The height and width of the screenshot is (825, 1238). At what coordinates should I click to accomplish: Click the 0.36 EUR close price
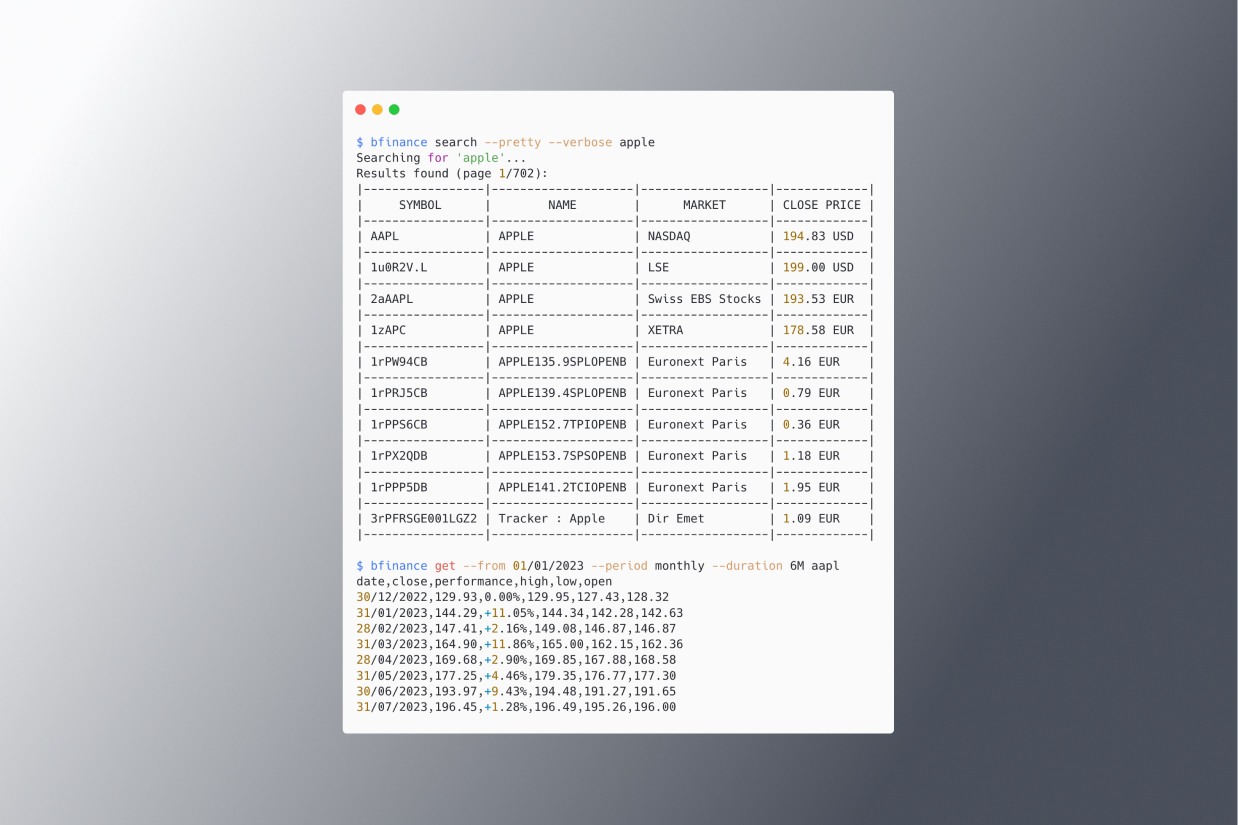(812, 424)
